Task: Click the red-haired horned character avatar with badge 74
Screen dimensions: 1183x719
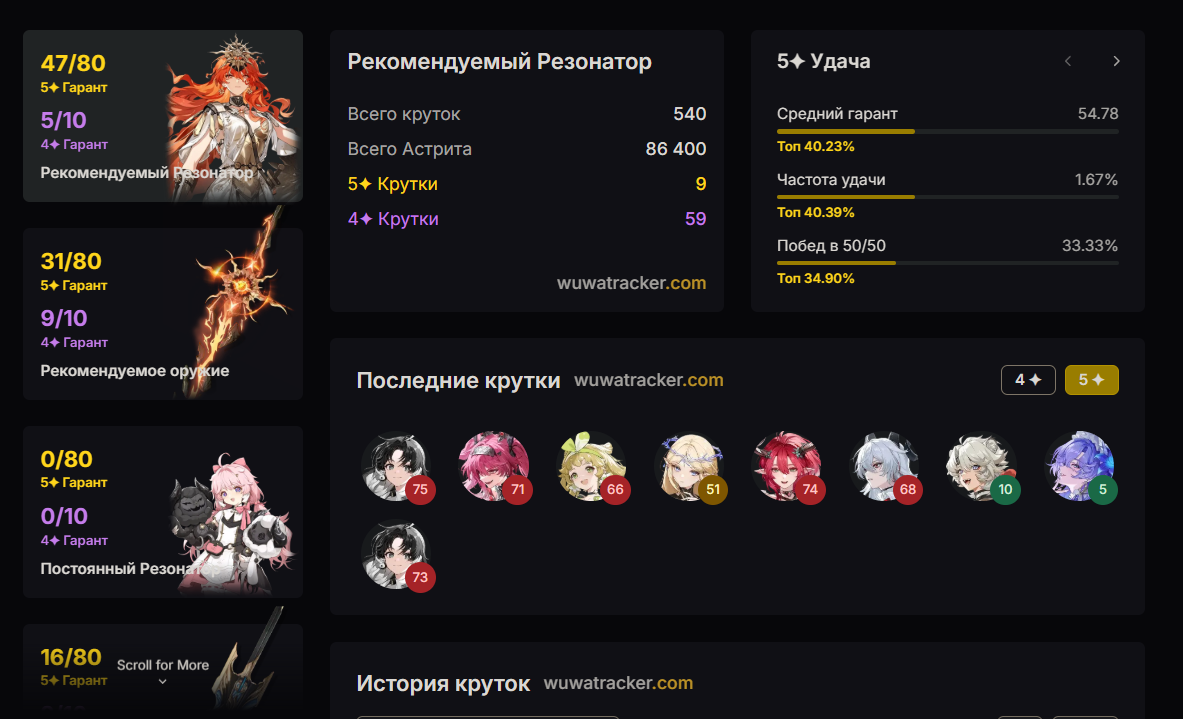Action: click(x=787, y=467)
